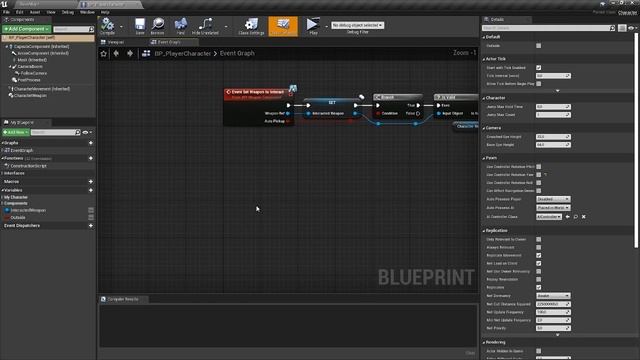Add a new graph with plus icon
Screen dimensions: 640x360
[91, 143]
